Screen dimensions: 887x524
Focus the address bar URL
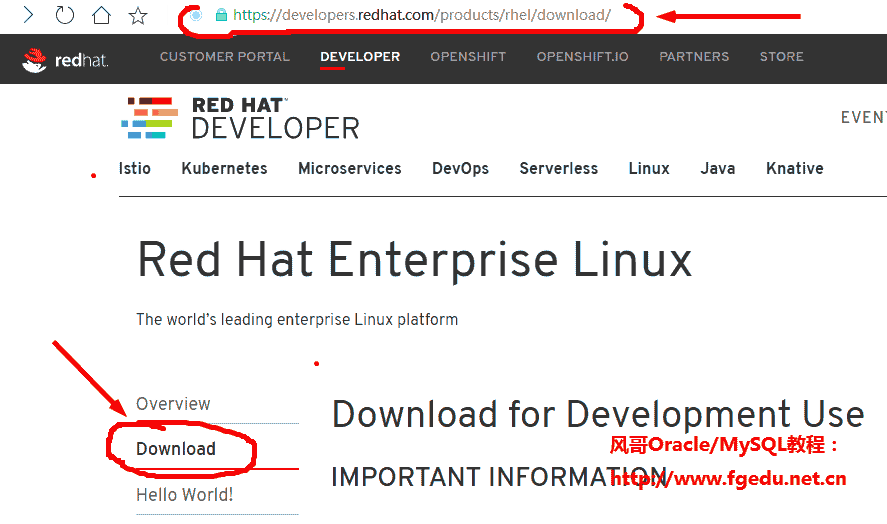422,15
